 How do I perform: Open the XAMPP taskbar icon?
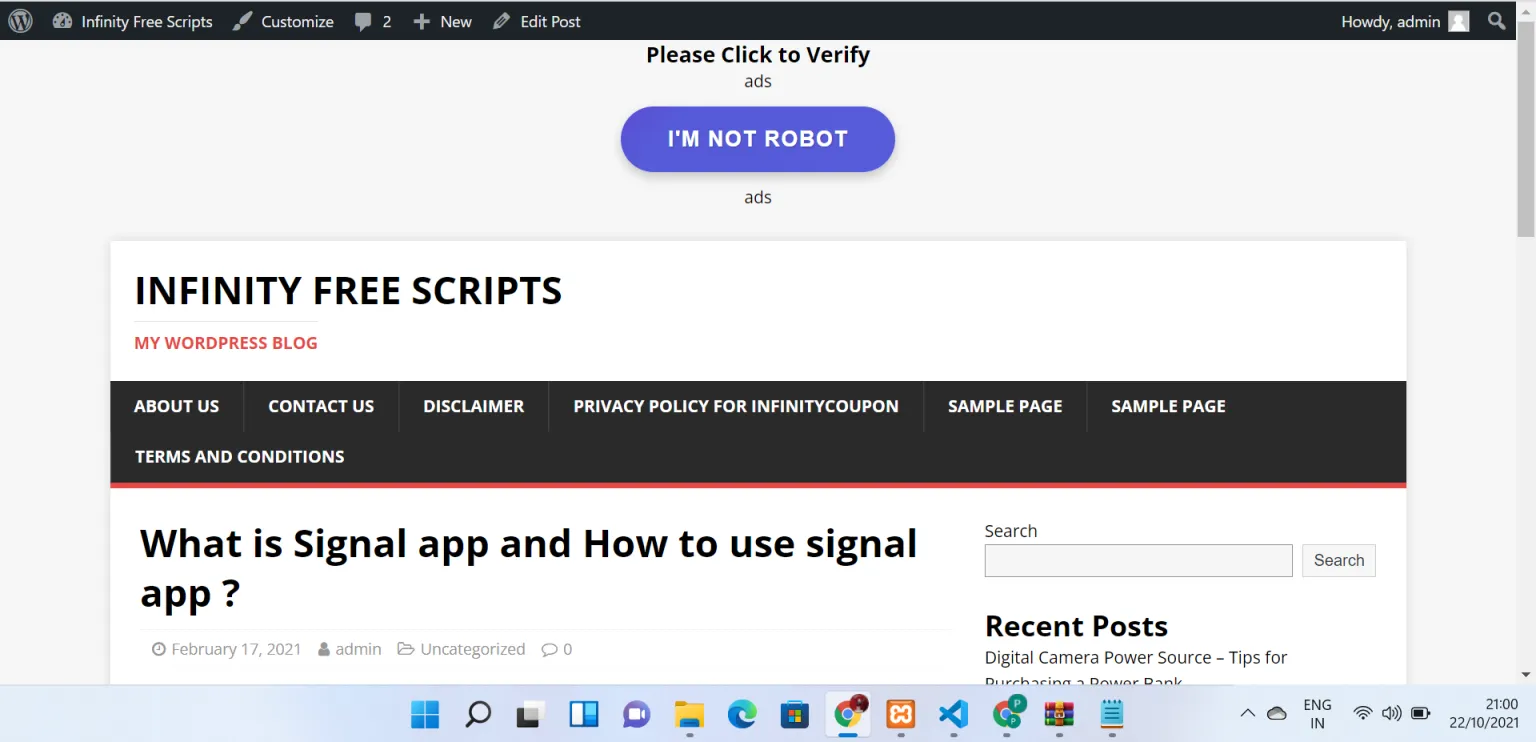[x=901, y=714]
